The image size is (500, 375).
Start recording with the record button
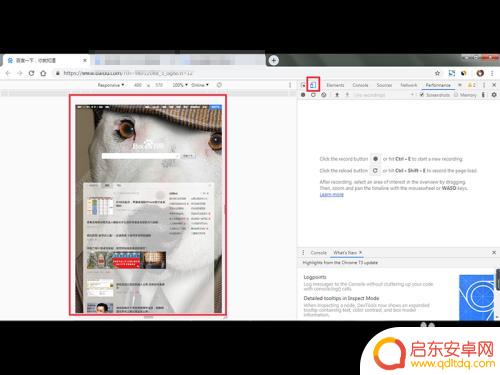[x=303, y=95]
